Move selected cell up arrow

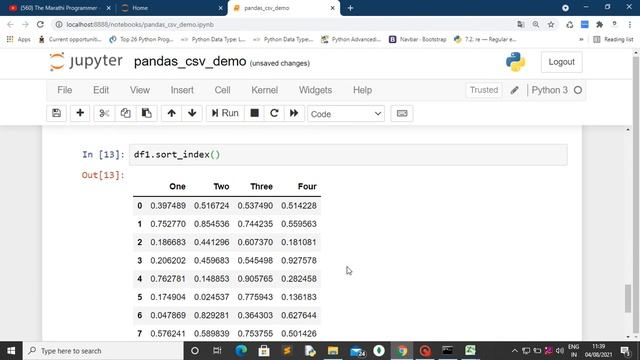[171, 113]
